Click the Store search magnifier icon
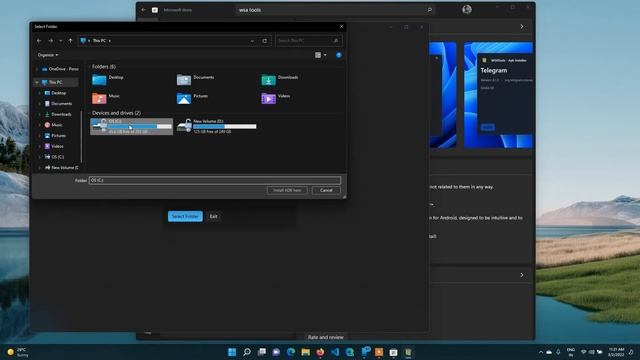This screenshot has height=360, width=640. tap(429, 10)
